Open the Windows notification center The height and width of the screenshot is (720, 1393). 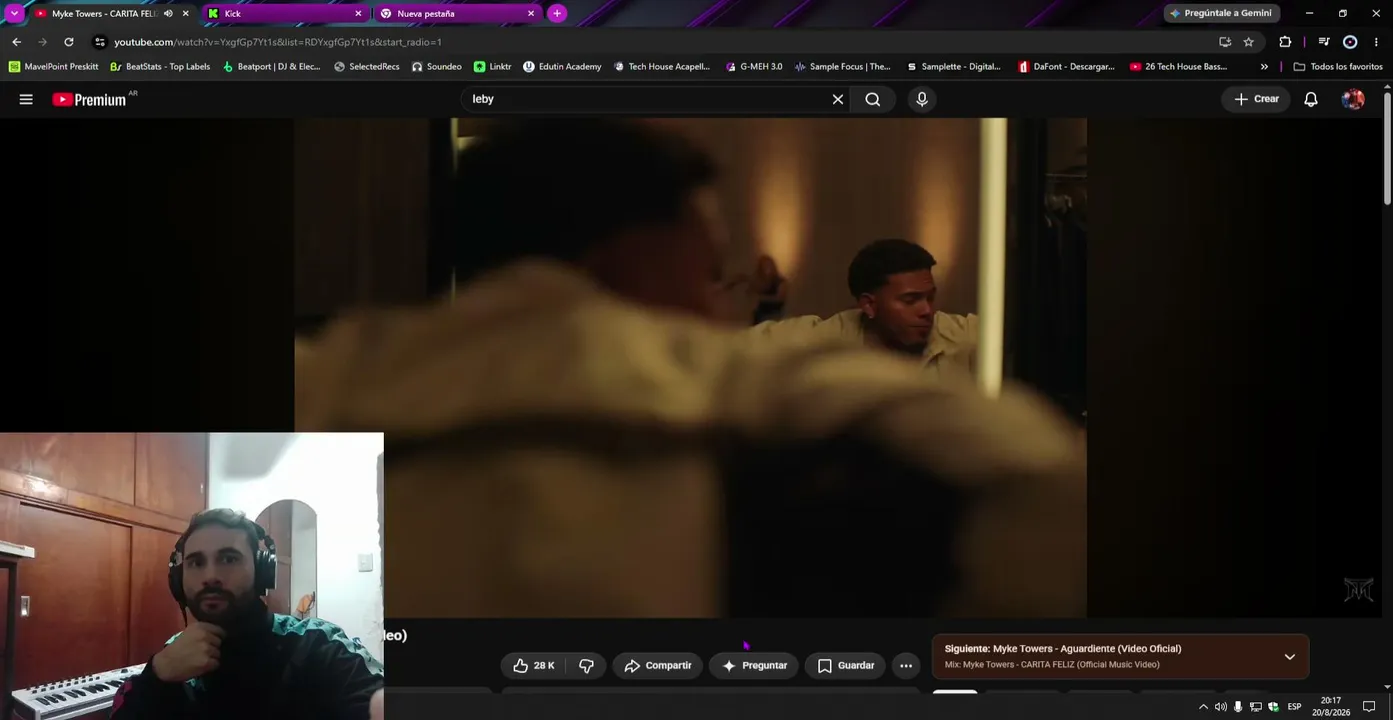pos(1369,707)
